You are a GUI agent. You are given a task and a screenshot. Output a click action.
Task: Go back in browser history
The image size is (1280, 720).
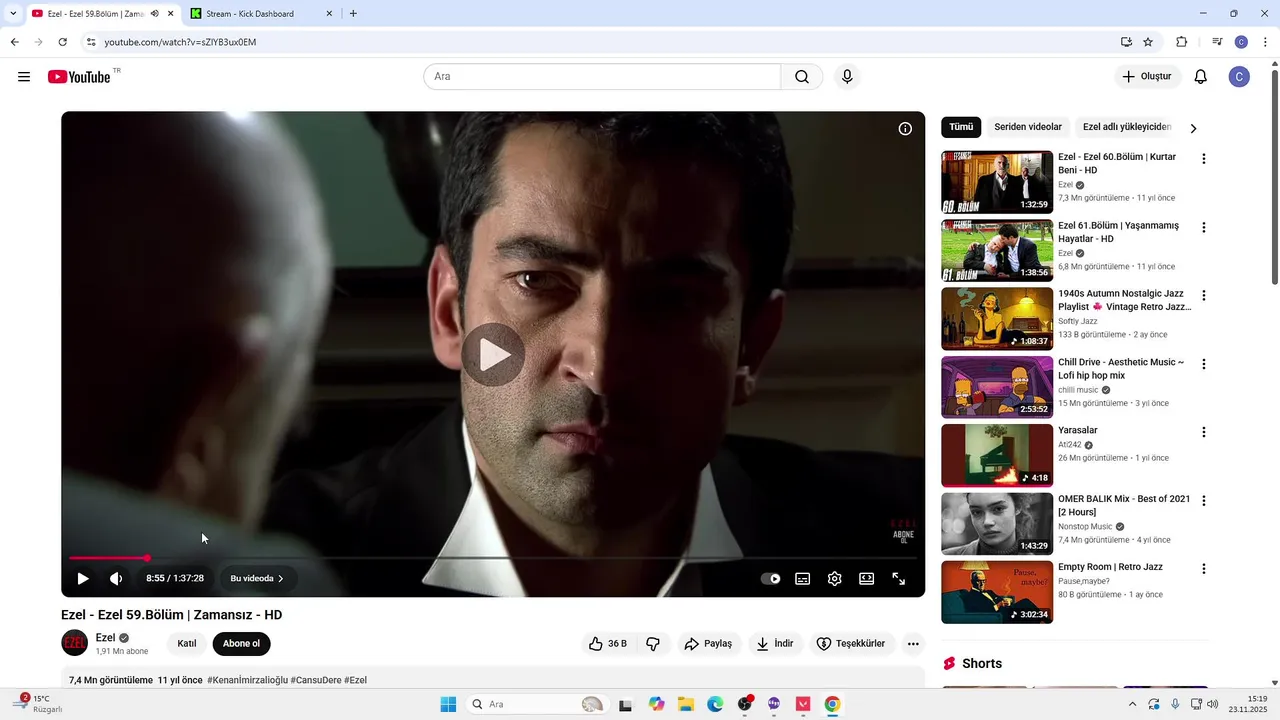14,42
